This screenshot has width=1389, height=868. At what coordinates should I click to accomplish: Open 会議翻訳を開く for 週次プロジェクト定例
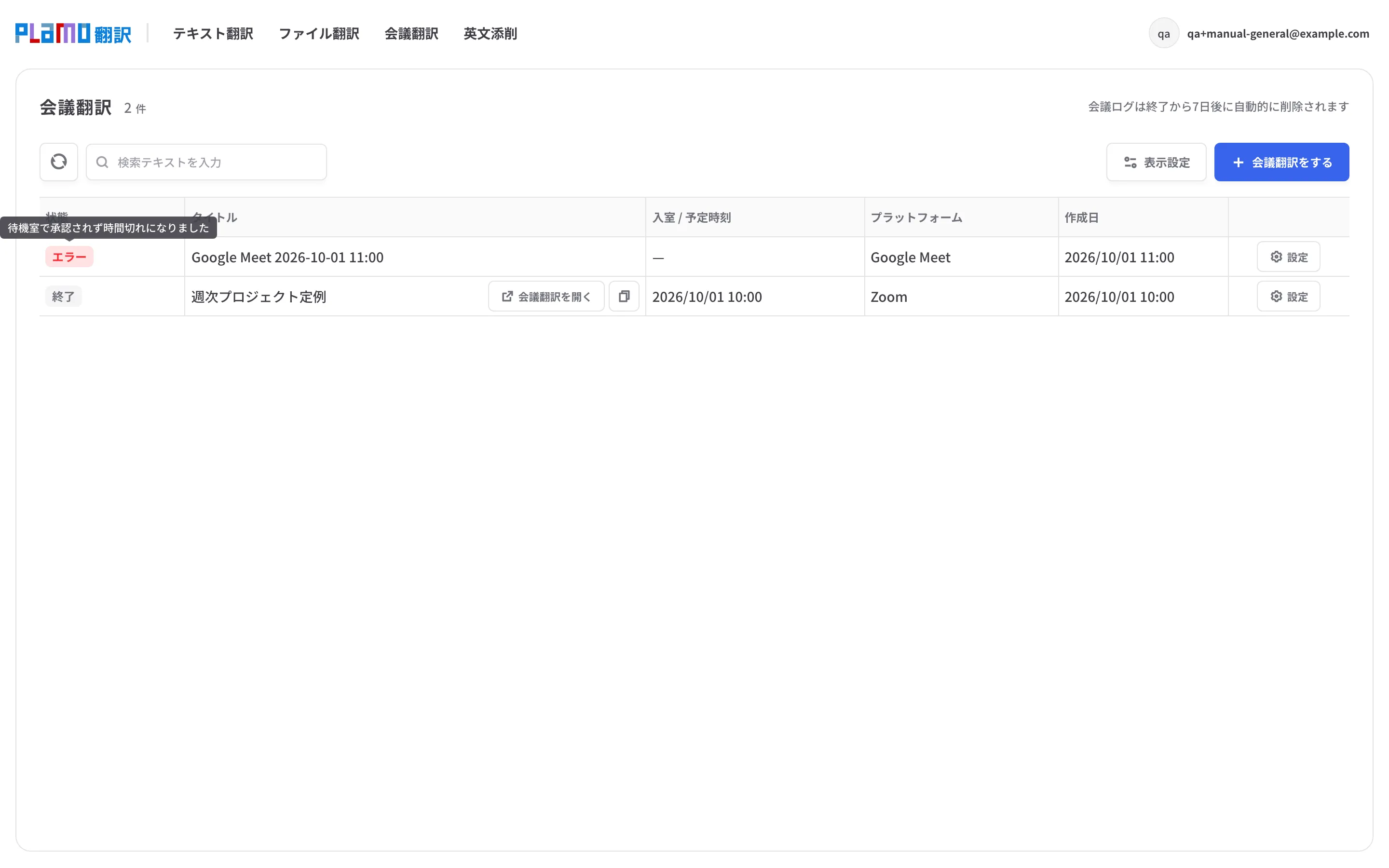546,296
